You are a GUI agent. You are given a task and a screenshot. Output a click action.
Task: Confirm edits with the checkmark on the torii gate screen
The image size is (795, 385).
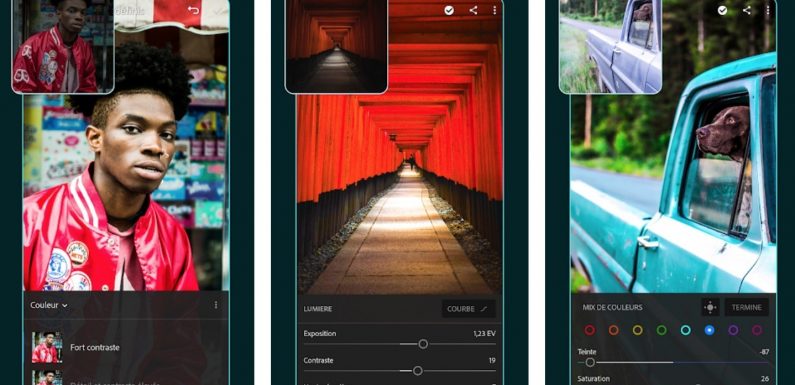pos(449,10)
